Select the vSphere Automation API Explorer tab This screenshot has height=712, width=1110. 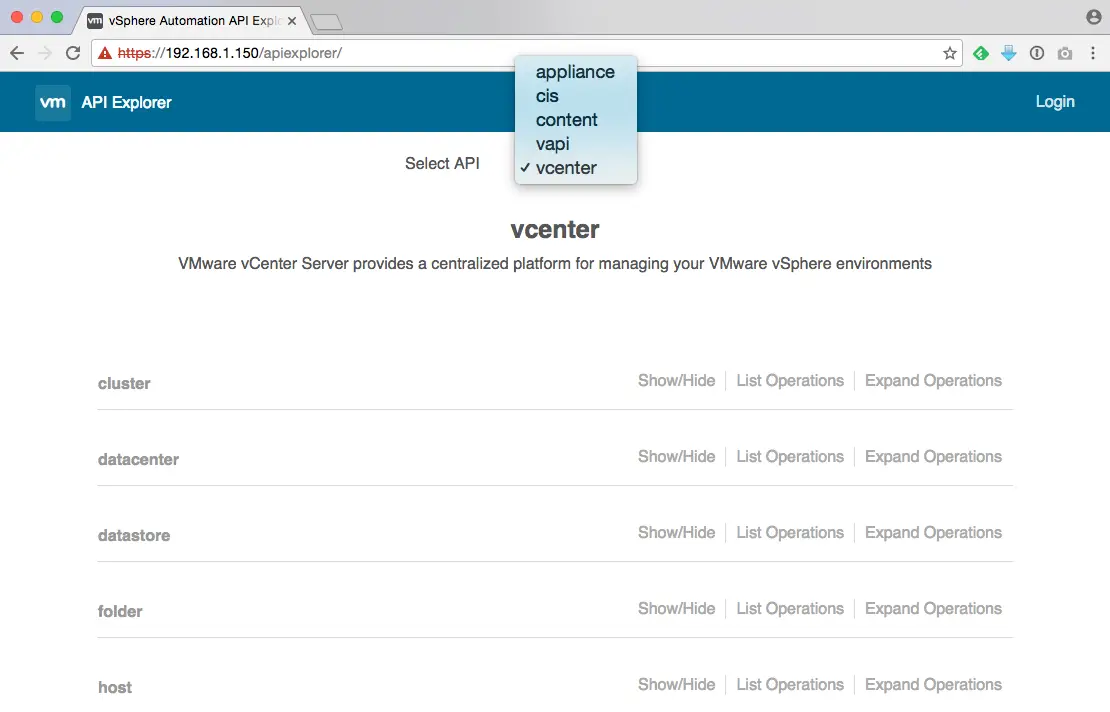[193, 21]
